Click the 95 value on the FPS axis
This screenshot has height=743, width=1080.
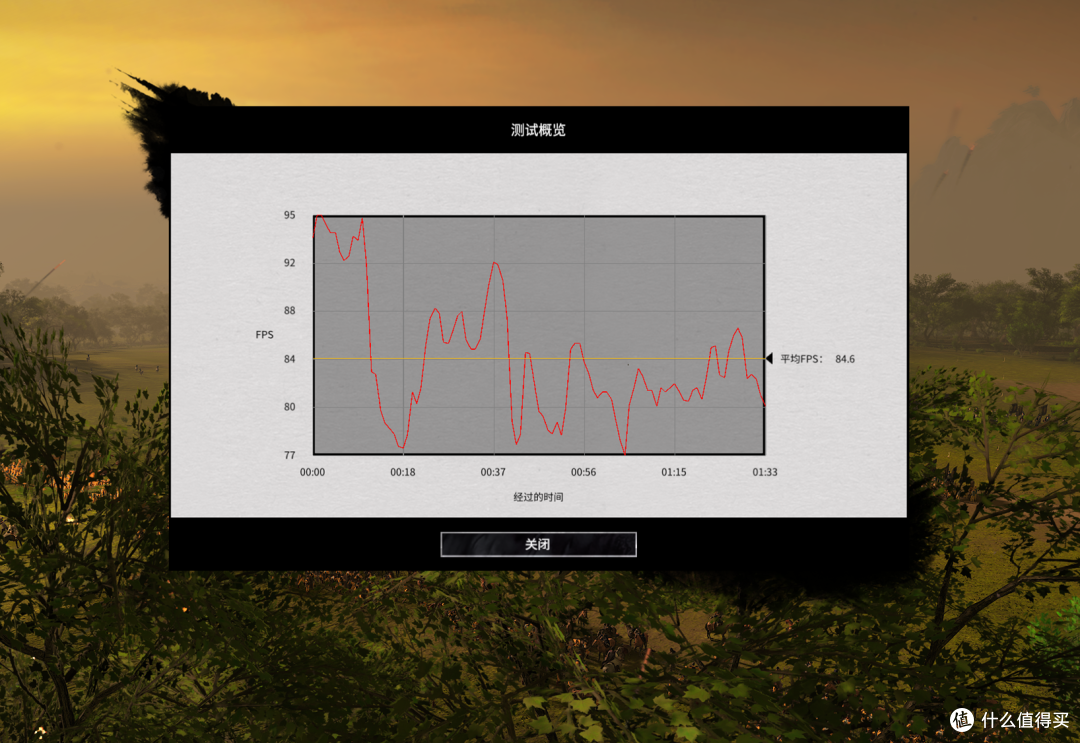point(289,215)
